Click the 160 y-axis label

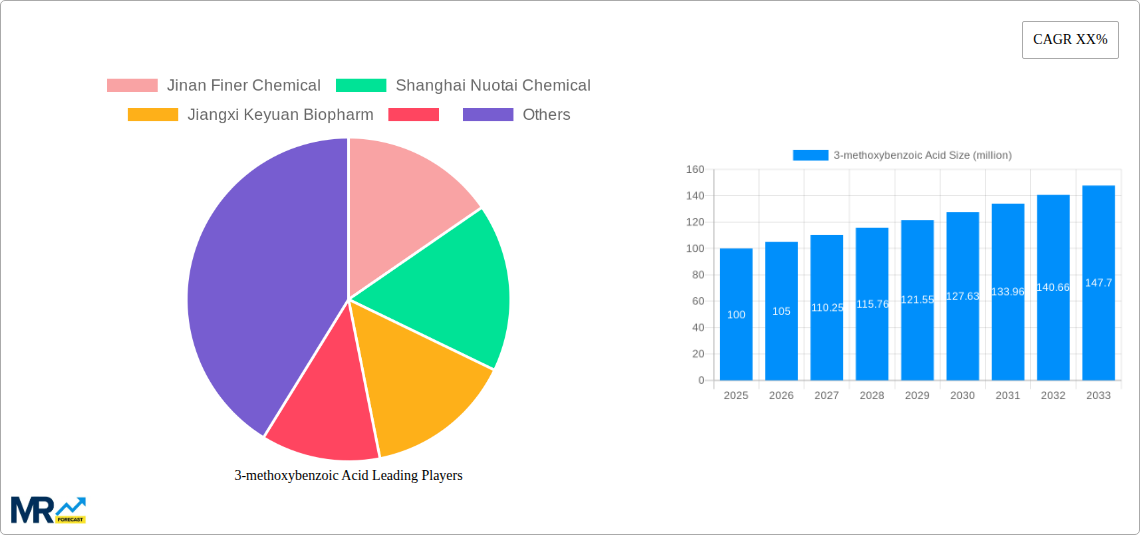pos(696,169)
